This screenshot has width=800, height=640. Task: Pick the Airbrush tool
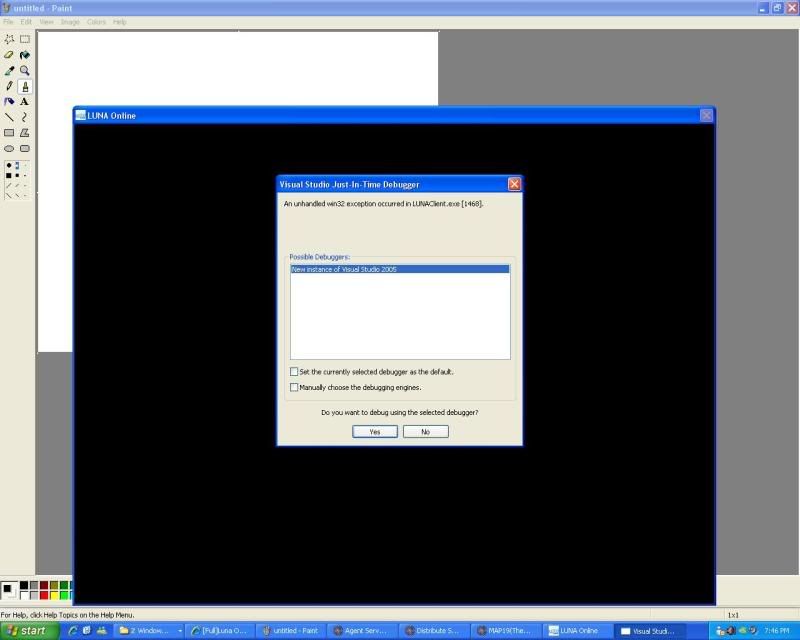[9, 102]
